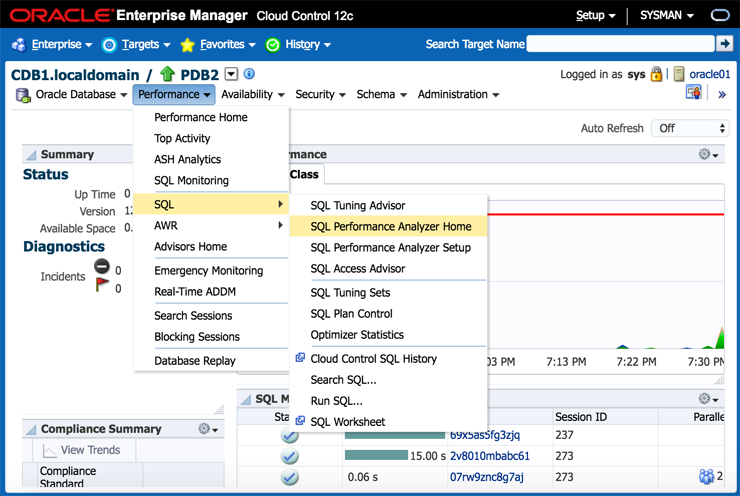Open the Compliance Summary gear menu

(209, 429)
